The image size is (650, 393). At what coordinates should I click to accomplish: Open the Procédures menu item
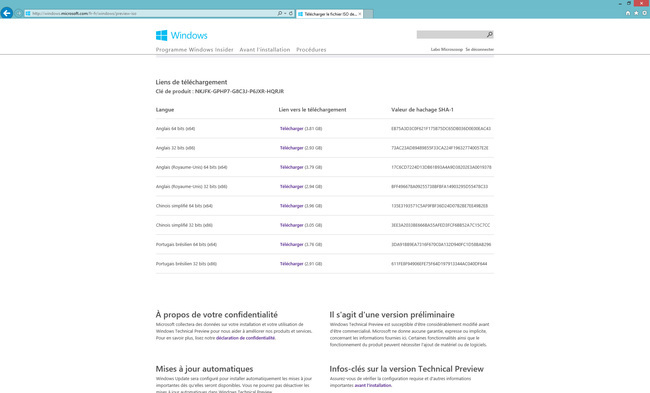coord(311,49)
